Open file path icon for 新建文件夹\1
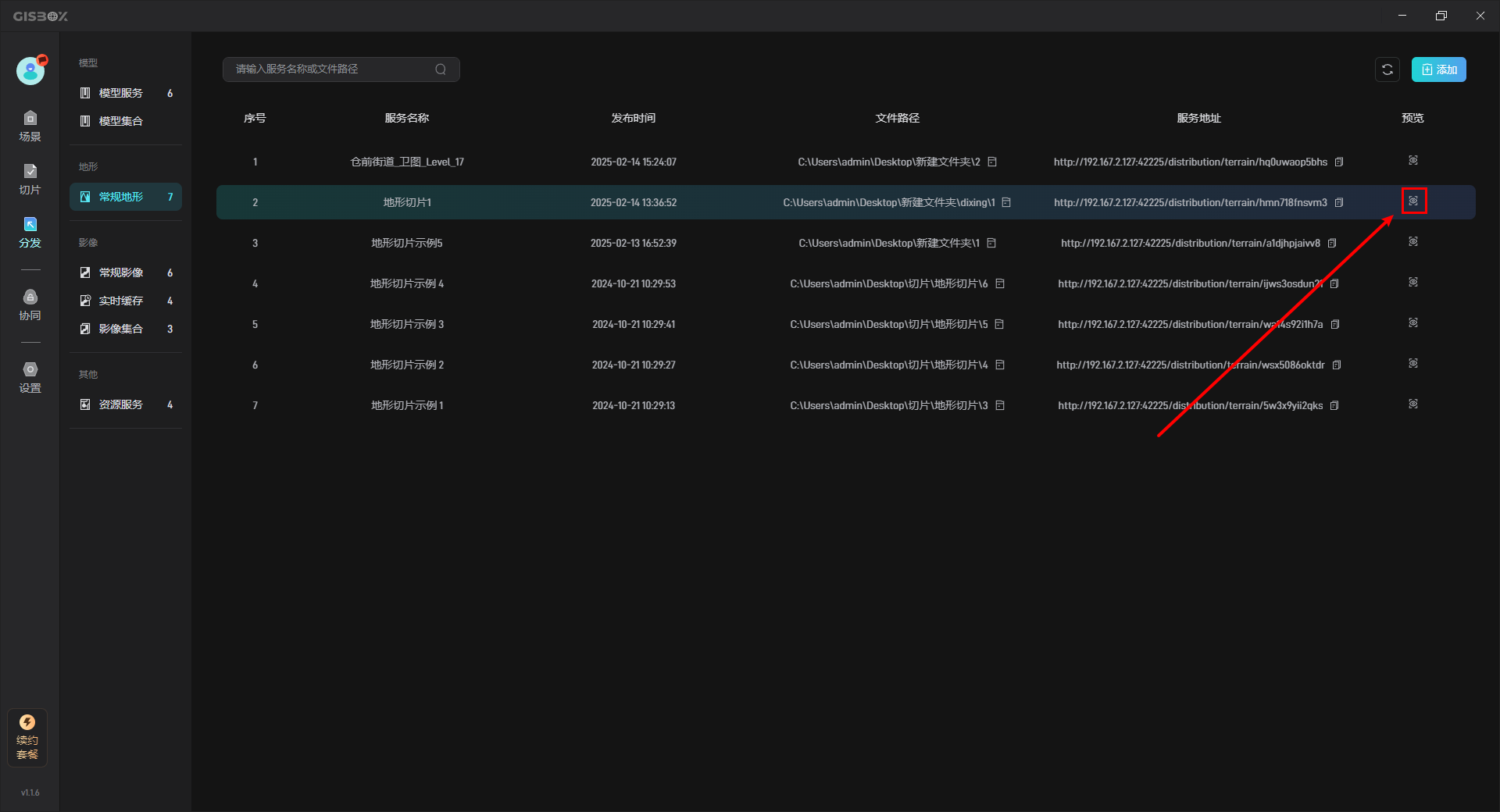 click(x=991, y=243)
